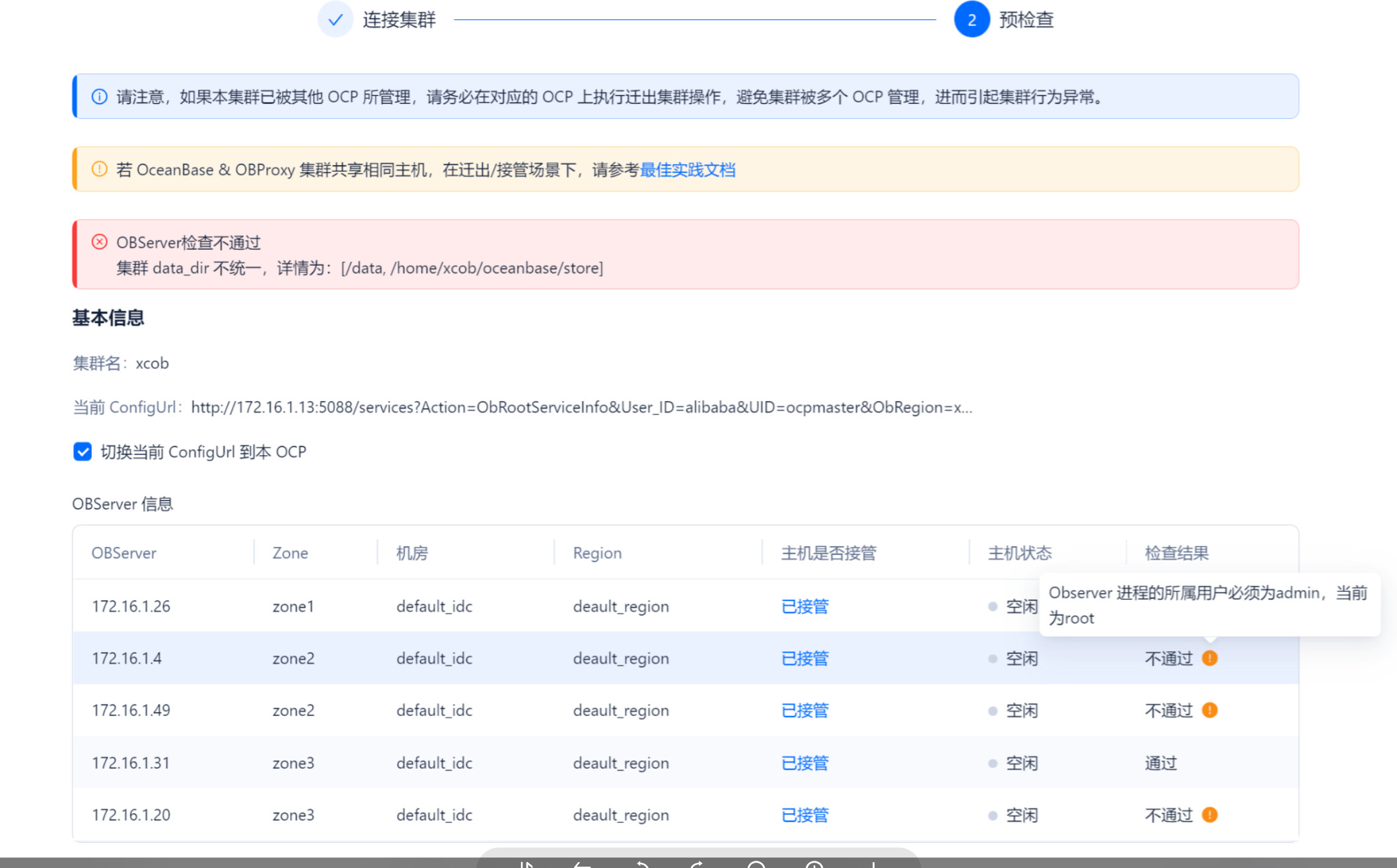The image size is (1397, 868).
Task: Click the OBServer column header
Action: (124, 553)
